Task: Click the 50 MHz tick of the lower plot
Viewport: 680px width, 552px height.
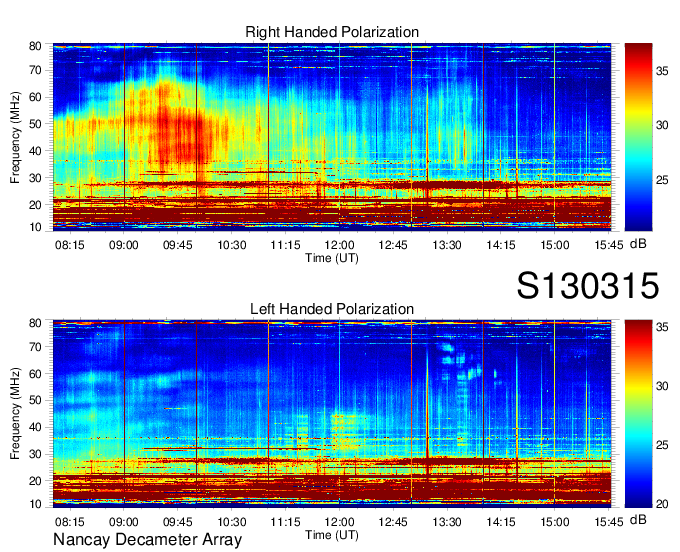Action: (x=35, y=400)
